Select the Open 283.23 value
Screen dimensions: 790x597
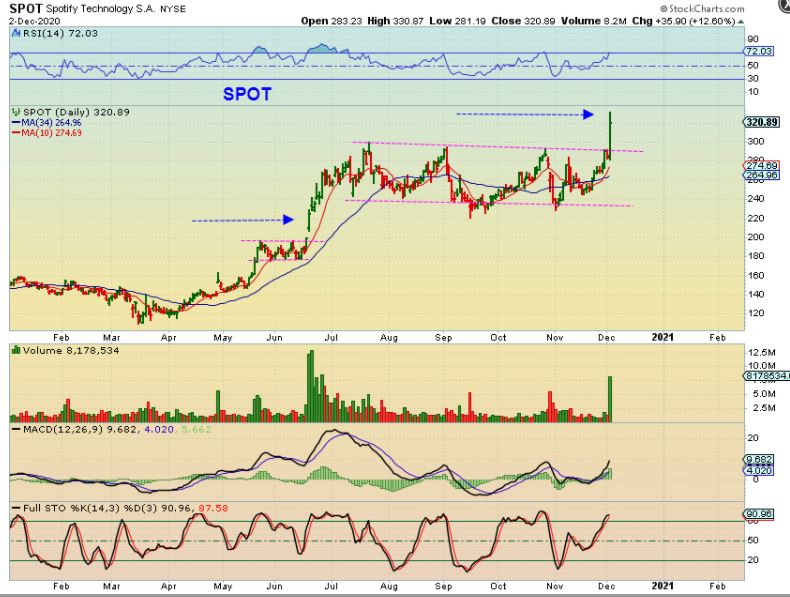pyautogui.click(x=330, y=21)
